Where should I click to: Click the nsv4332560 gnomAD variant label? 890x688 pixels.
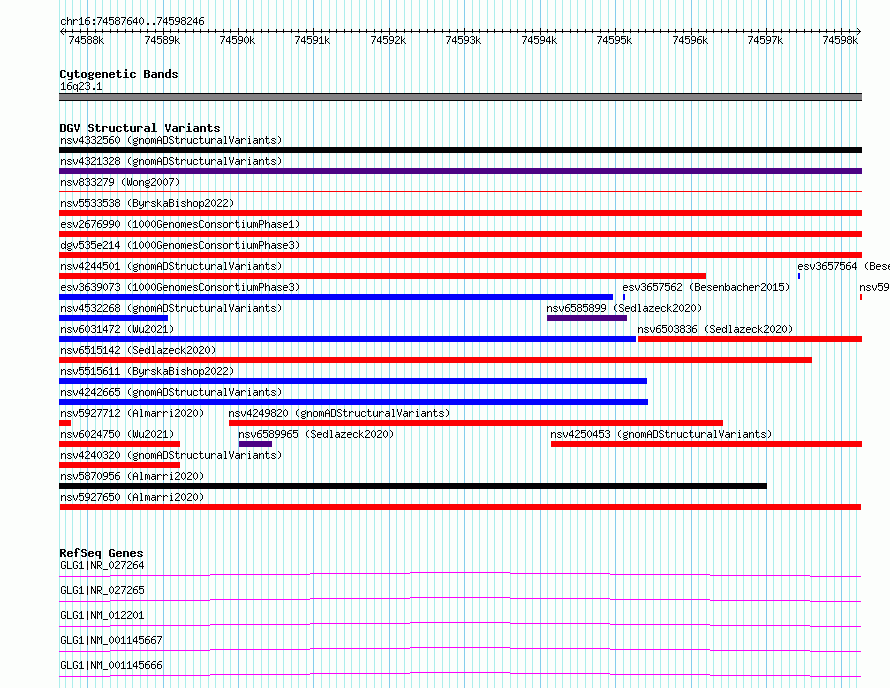click(x=171, y=140)
